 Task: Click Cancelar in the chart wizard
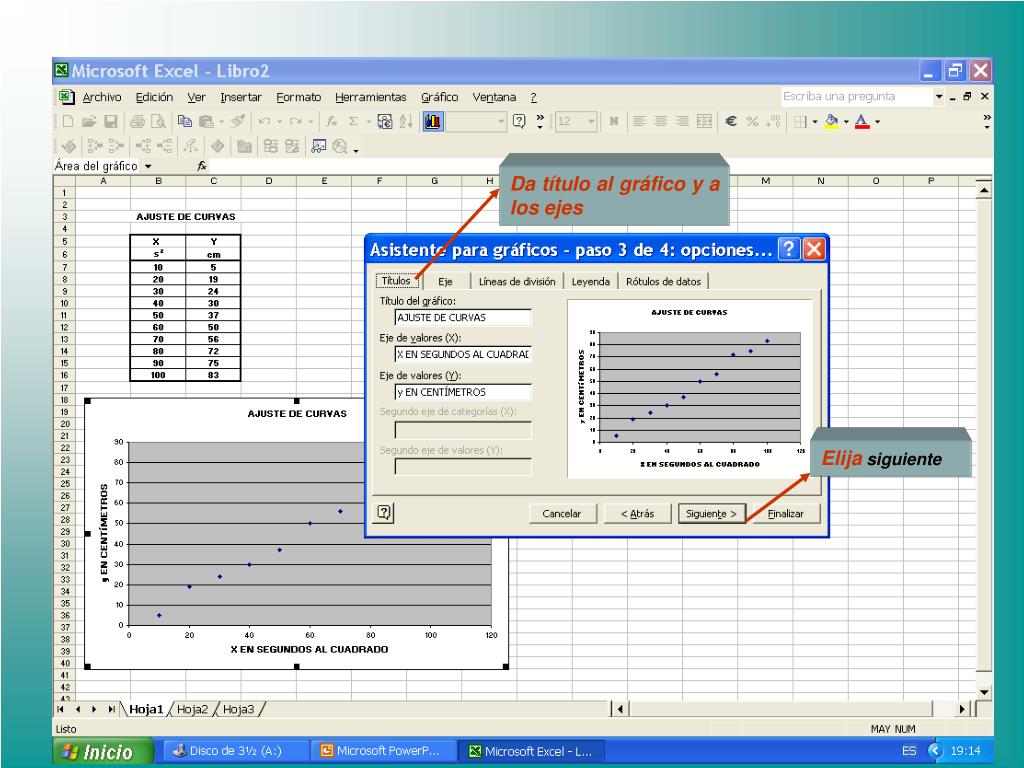pyautogui.click(x=562, y=514)
